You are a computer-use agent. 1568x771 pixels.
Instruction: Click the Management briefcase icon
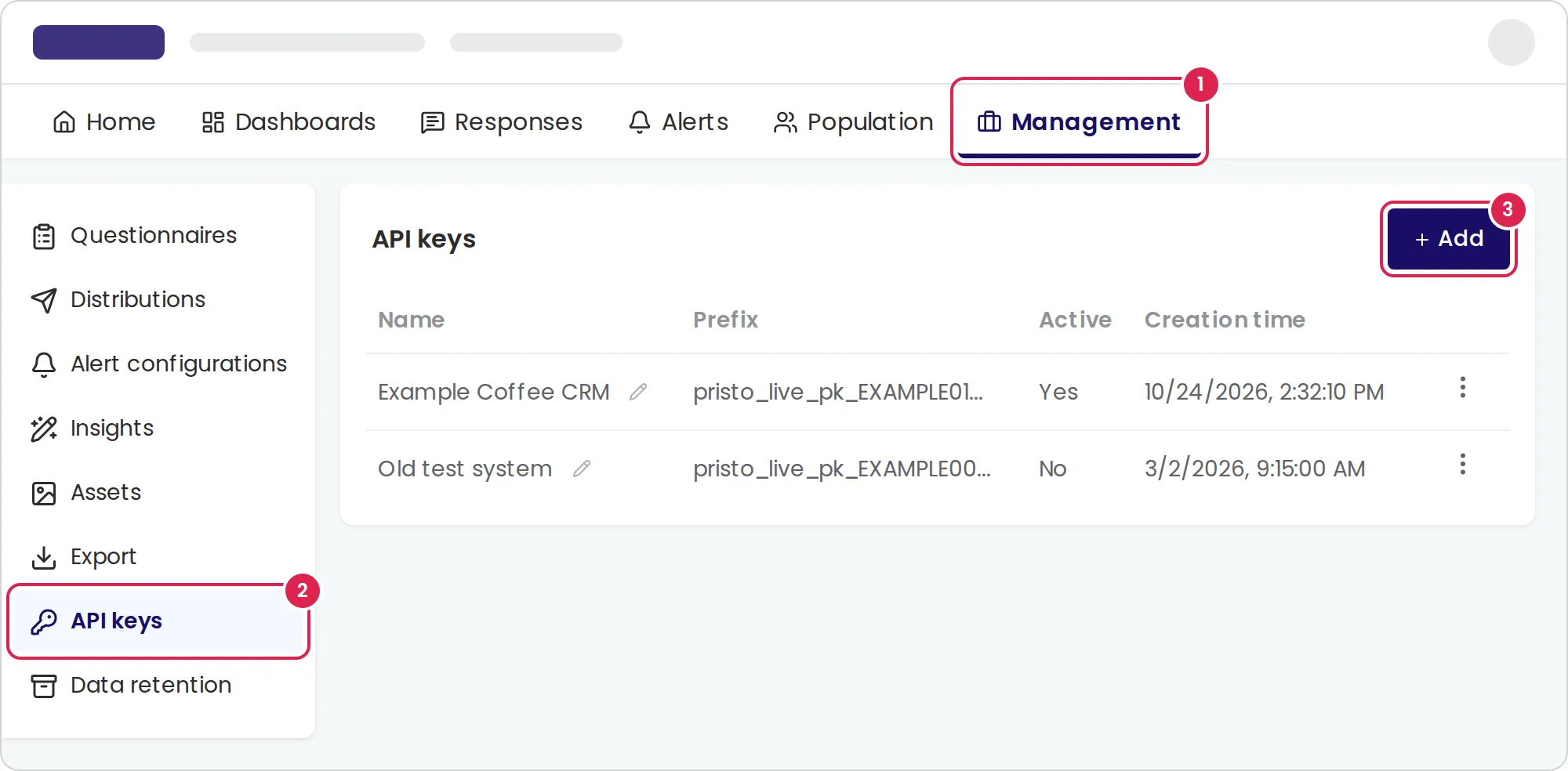pos(989,122)
